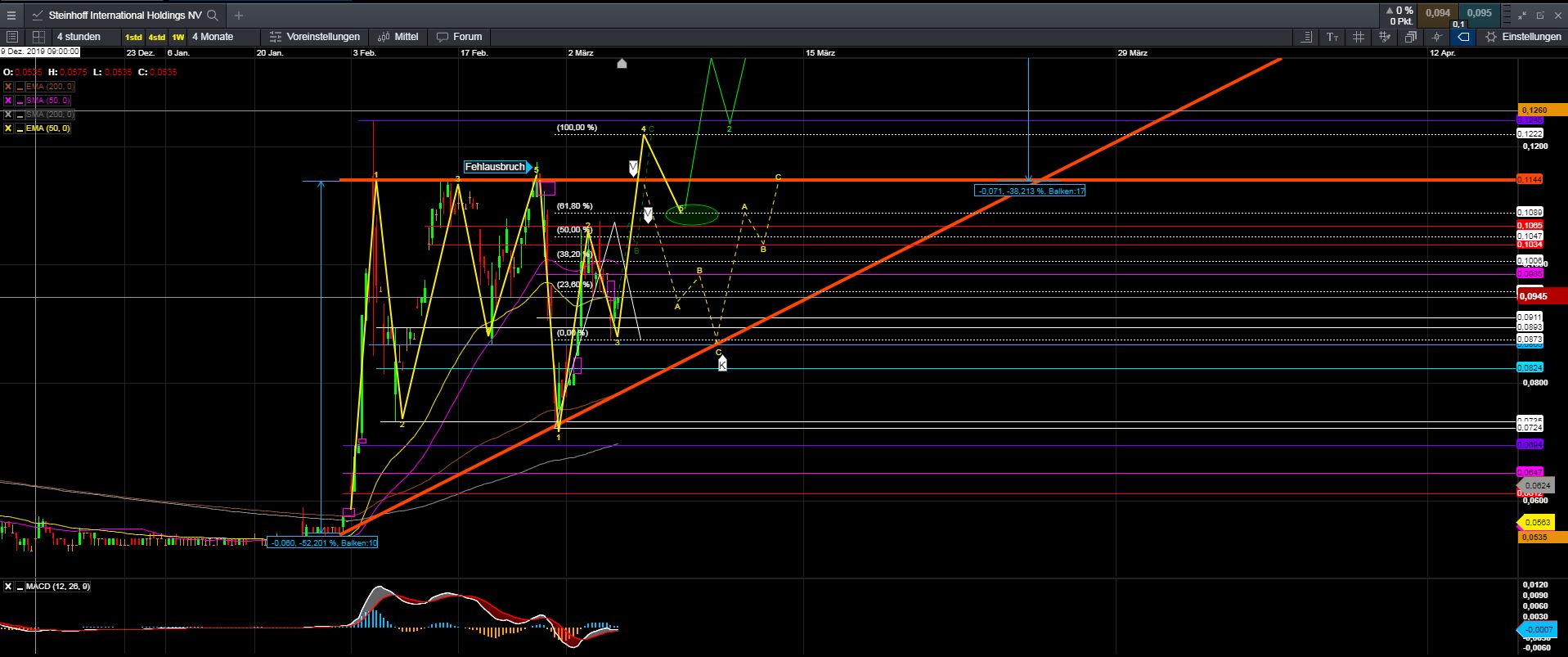Open the stacked windows layers icon

(1411, 37)
